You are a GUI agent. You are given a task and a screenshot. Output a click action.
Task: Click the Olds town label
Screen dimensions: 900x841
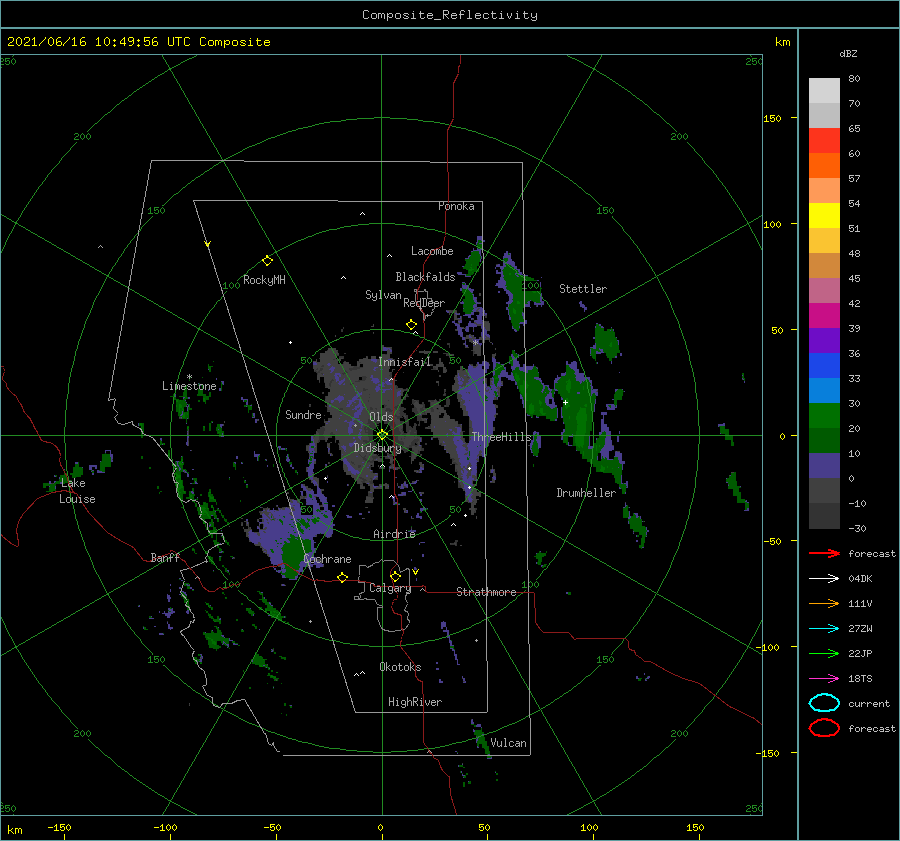point(381,417)
